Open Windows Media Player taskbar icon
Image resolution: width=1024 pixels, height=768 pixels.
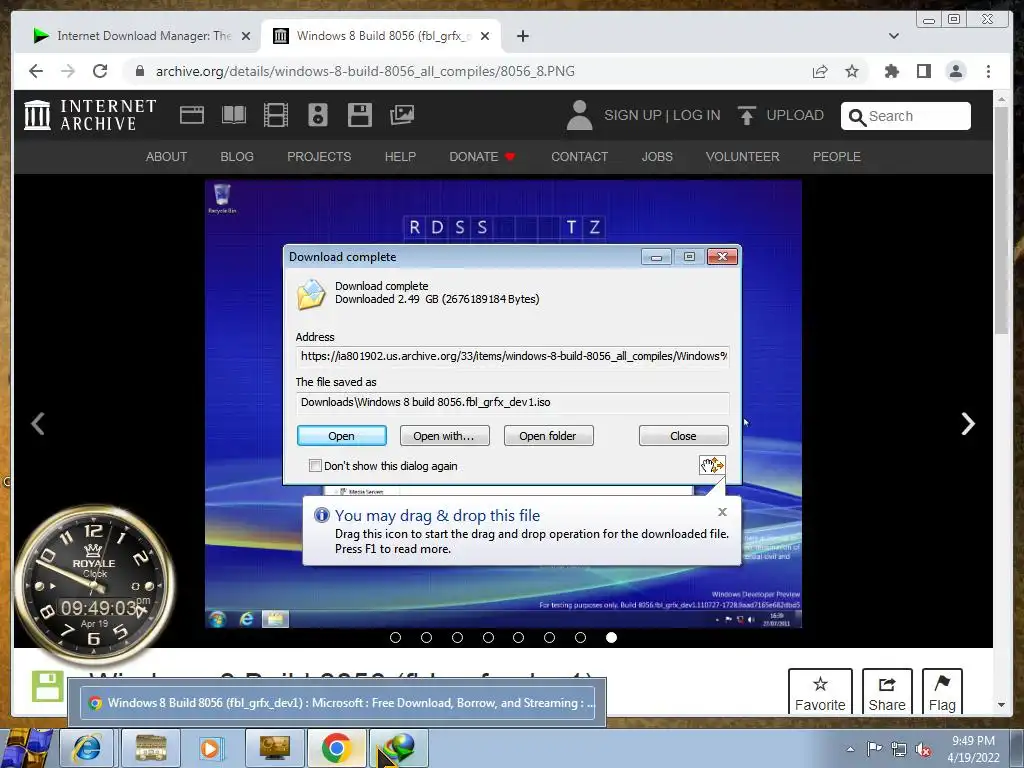tap(212, 748)
